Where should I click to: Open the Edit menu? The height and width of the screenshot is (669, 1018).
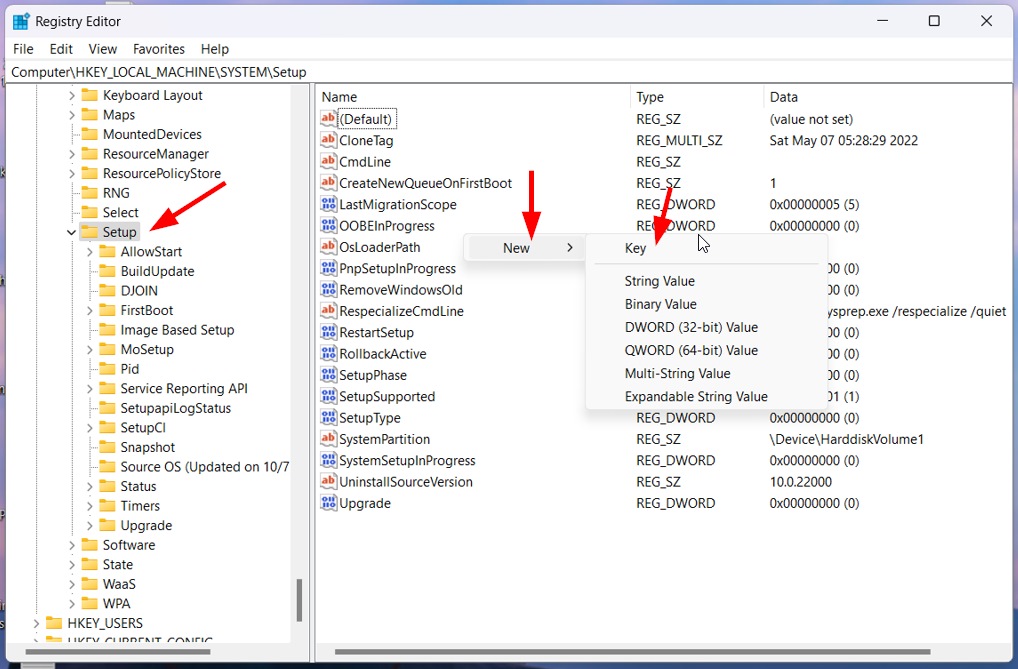point(61,49)
